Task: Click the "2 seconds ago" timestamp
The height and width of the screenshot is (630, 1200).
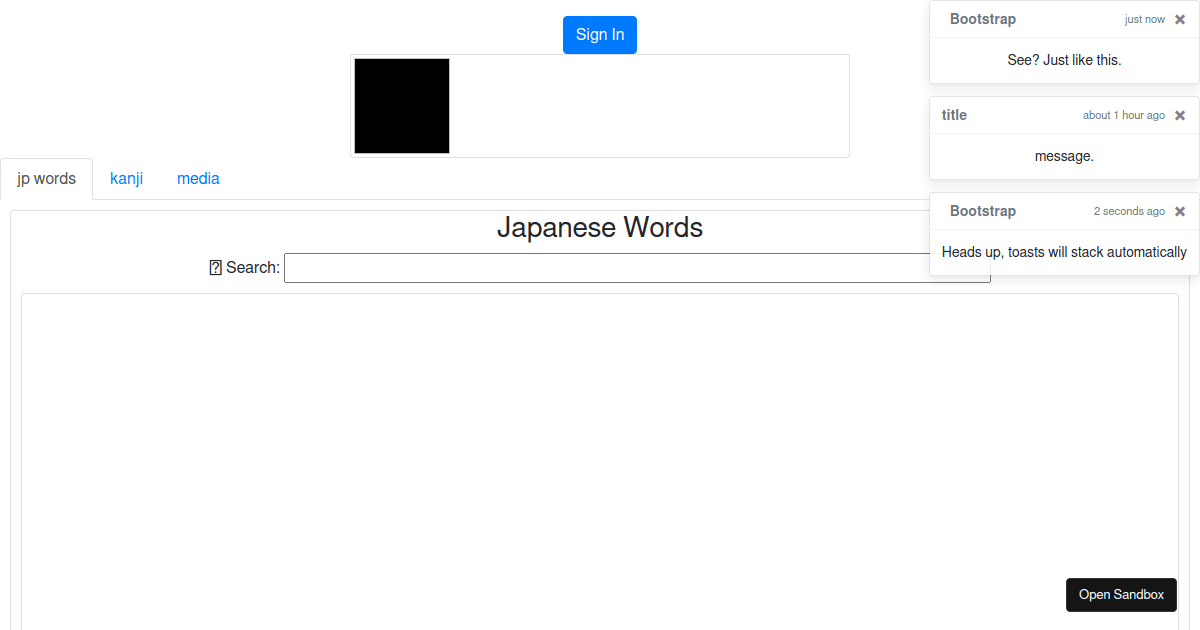Action: point(1129,210)
